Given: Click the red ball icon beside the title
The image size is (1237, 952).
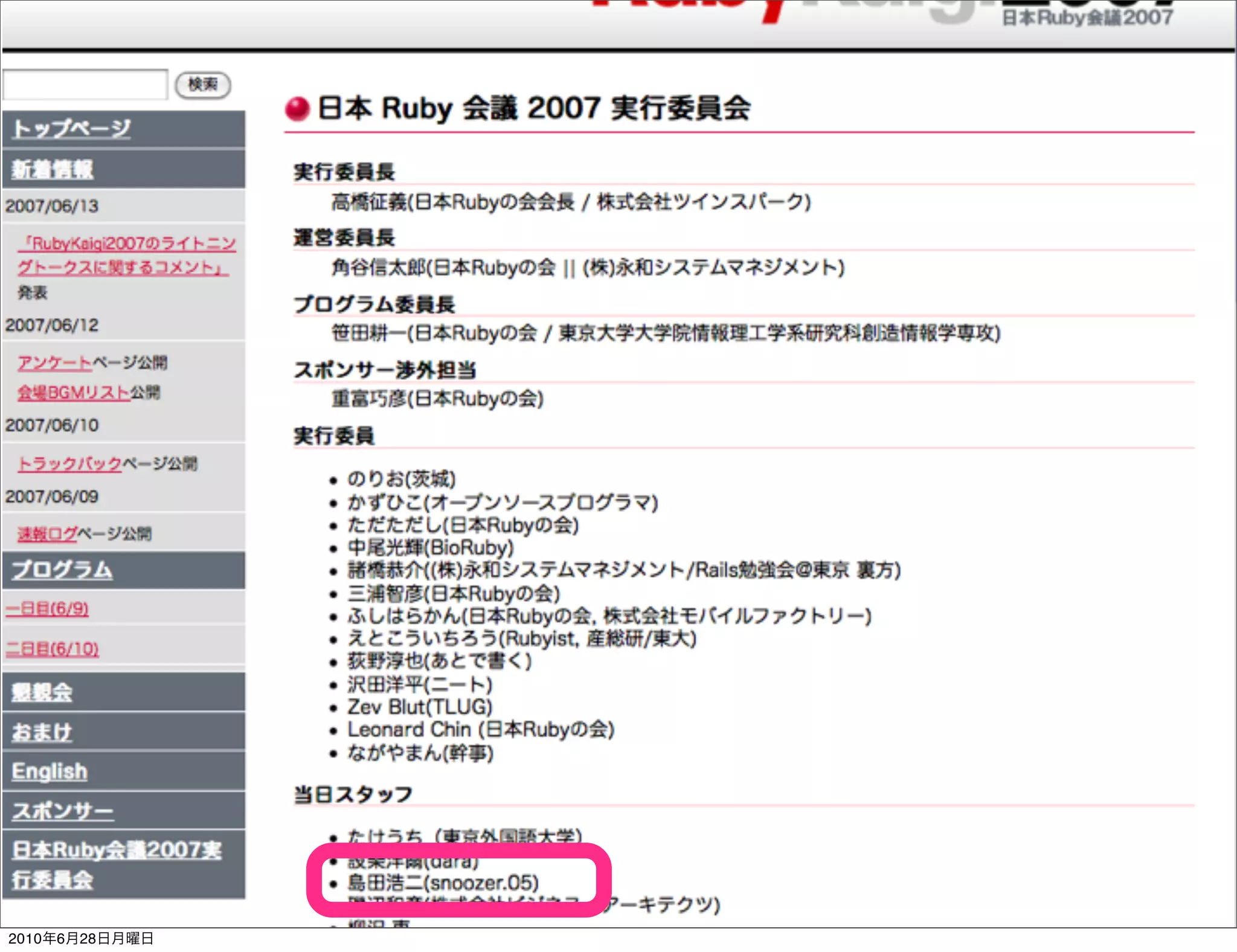Looking at the screenshot, I should pos(297,109).
